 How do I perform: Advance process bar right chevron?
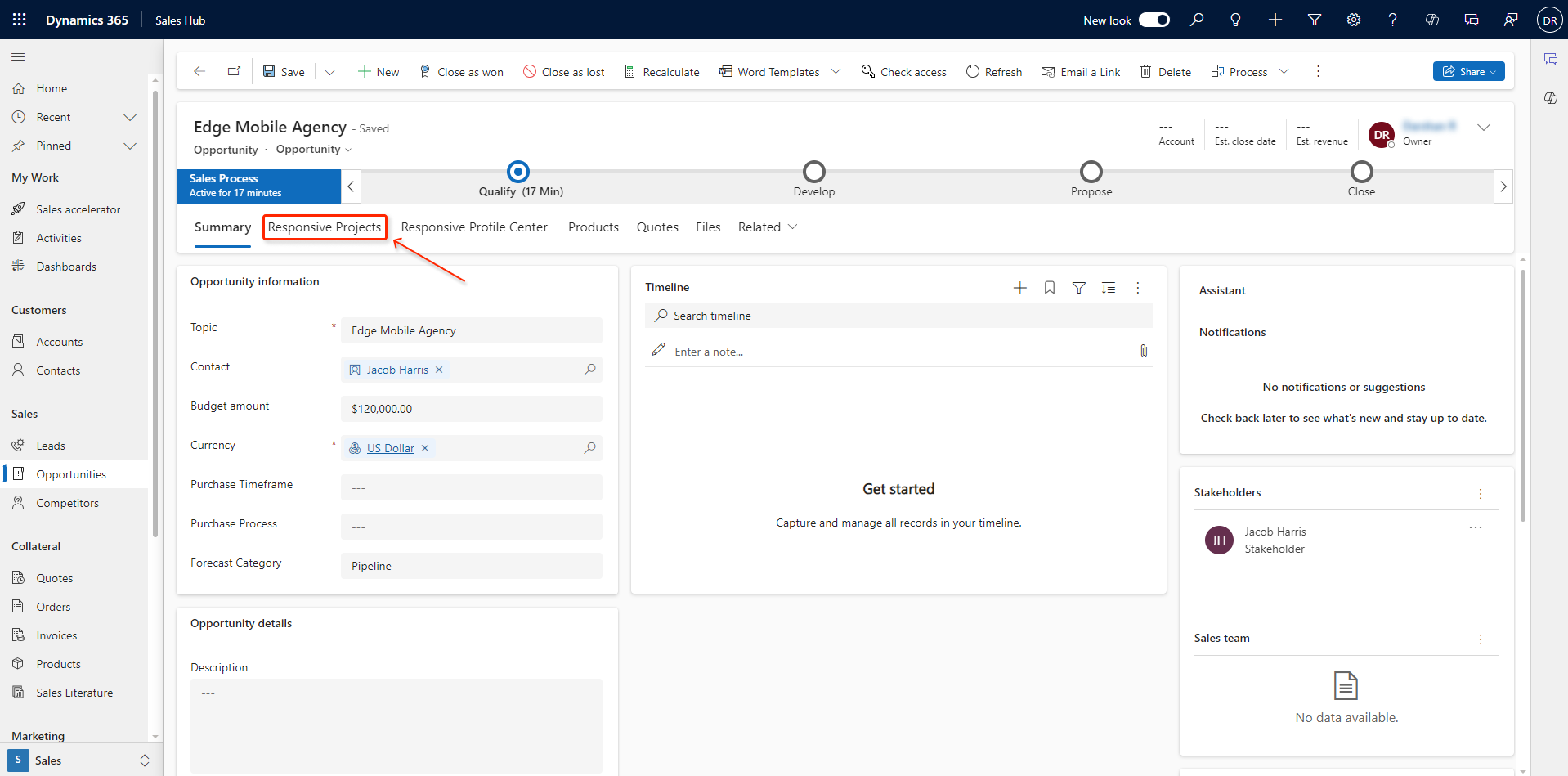[1503, 186]
